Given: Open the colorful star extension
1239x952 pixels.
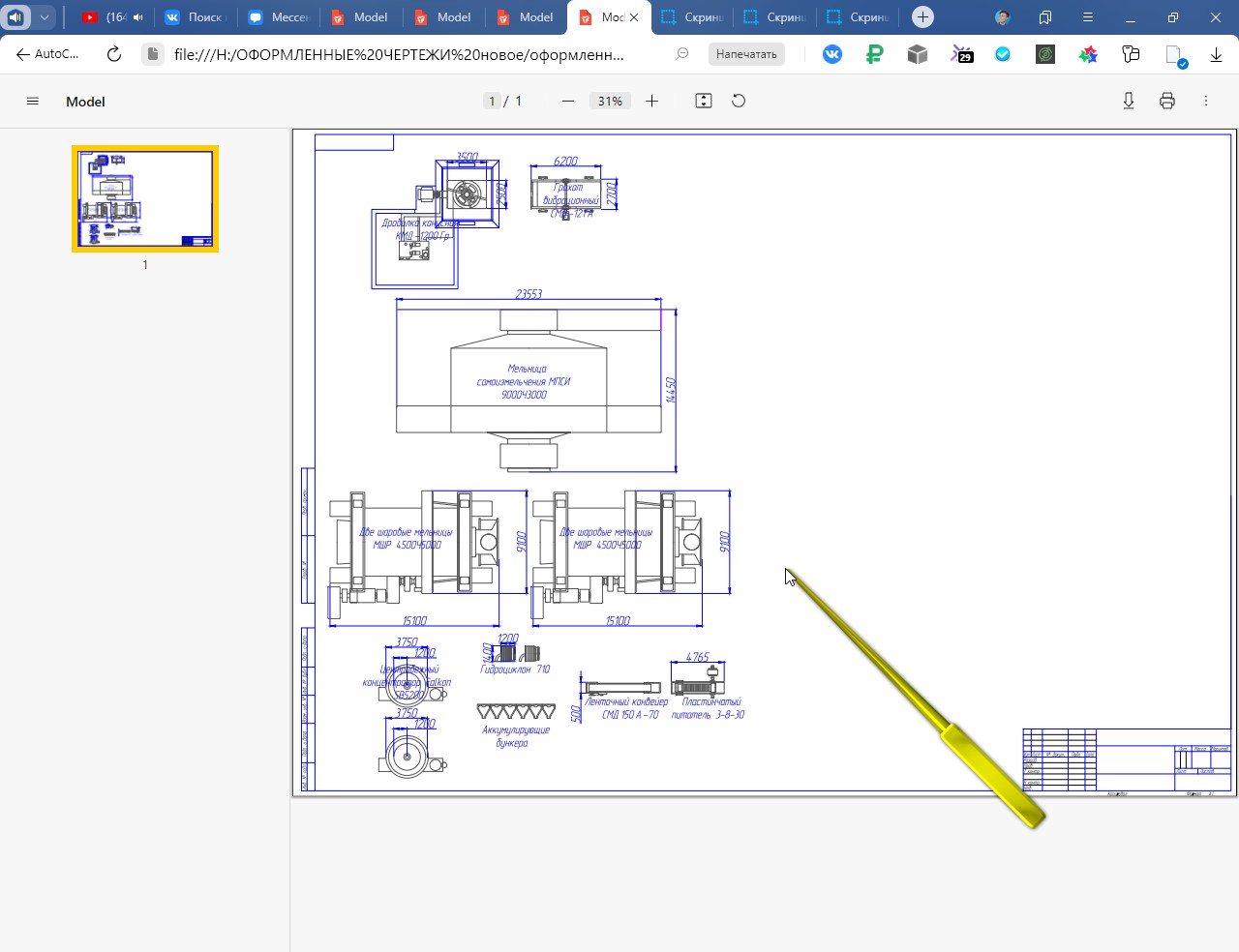Looking at the screenshot, I should [1088, 55].
